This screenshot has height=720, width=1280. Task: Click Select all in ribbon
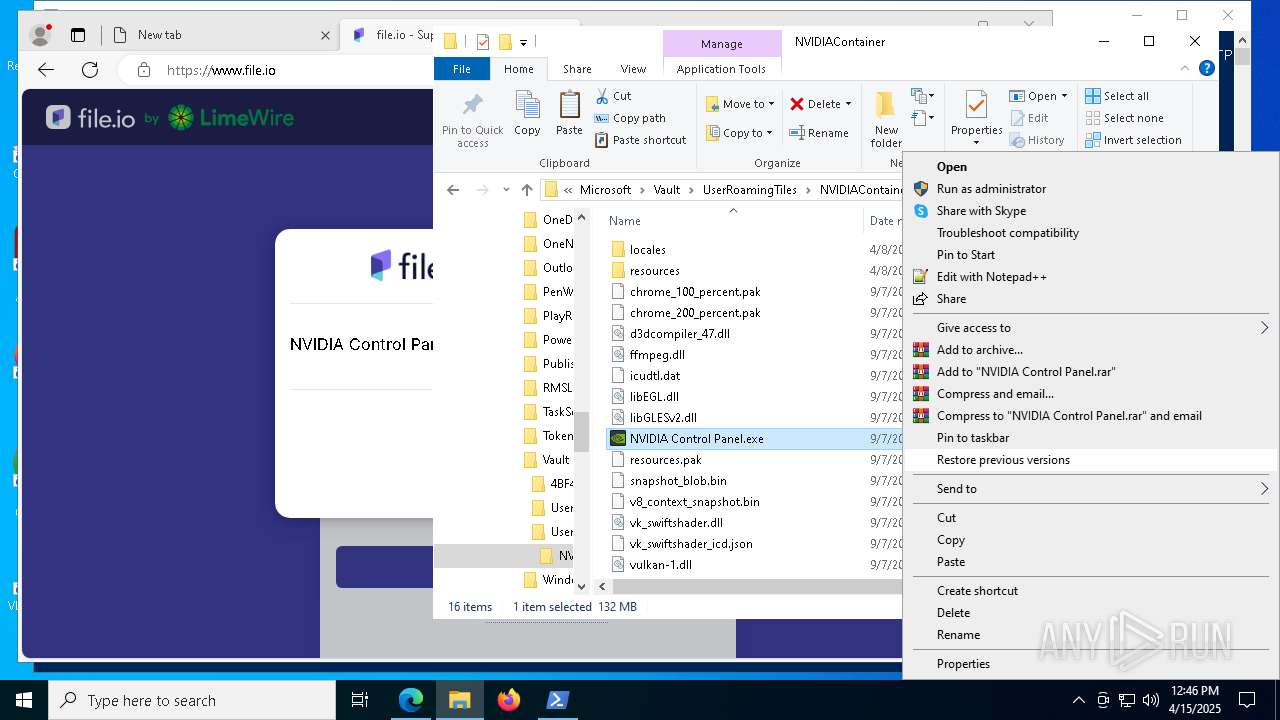tap(1117, 96)
